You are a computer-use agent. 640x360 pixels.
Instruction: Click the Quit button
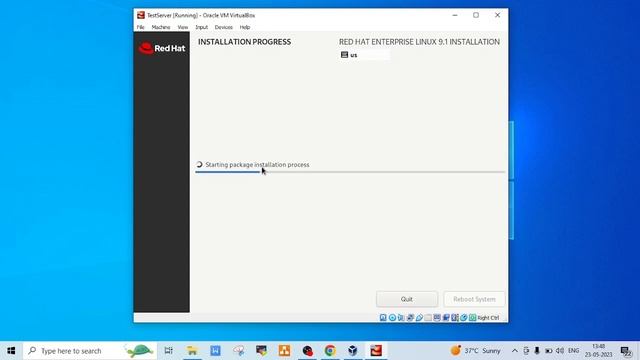tap(407, 299)
